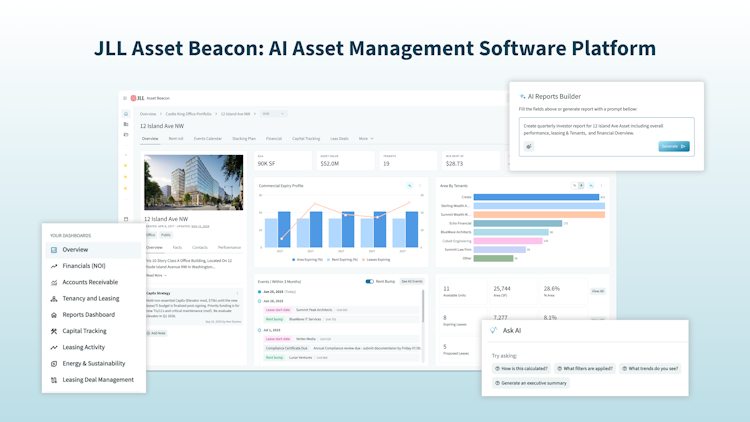Click the Accounts Receivable chart icon
The height and width of the screenshot is (422, 750).
click(54, 282)
